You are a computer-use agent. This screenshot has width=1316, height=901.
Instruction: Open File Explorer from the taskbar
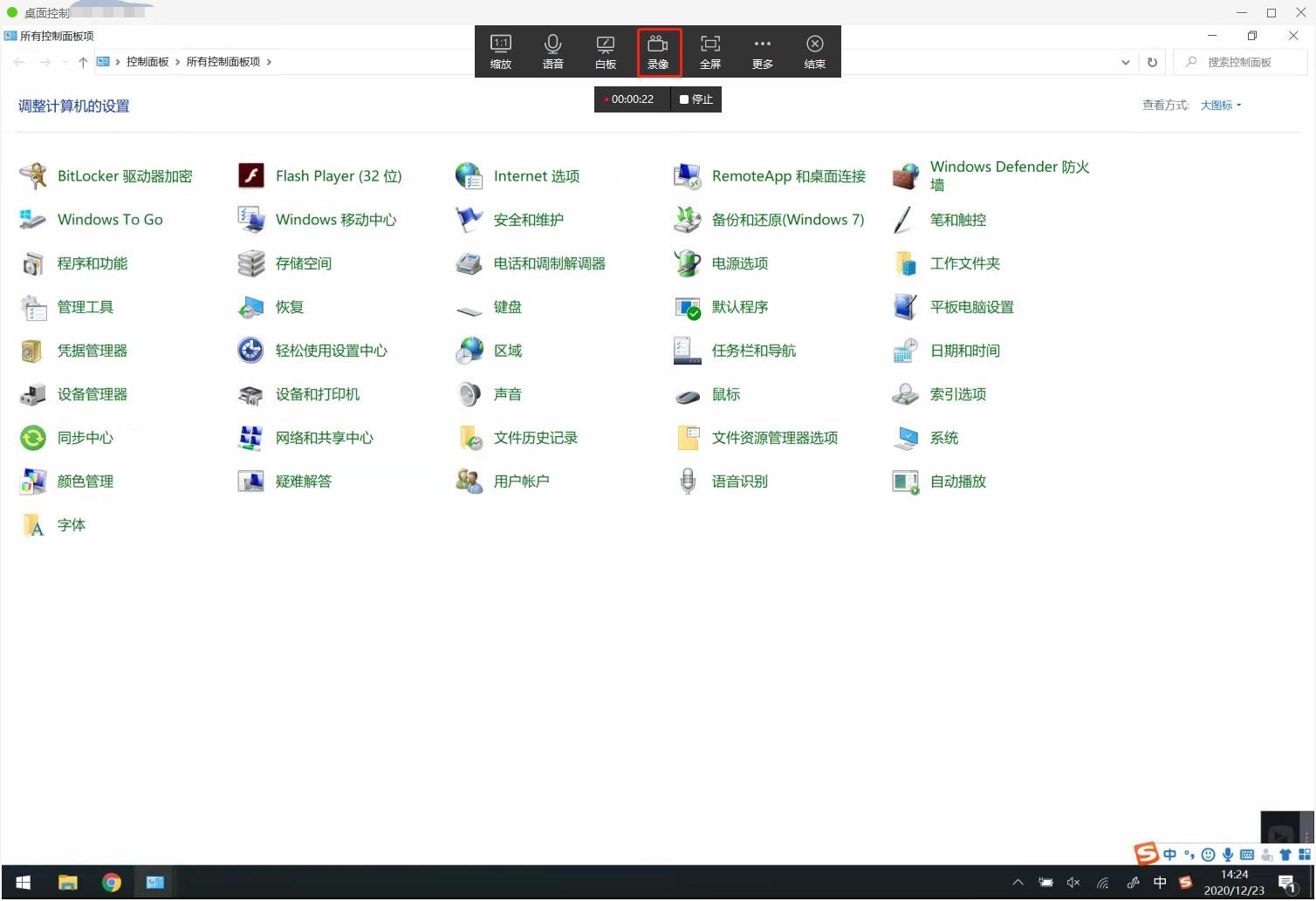click(68, 883)
